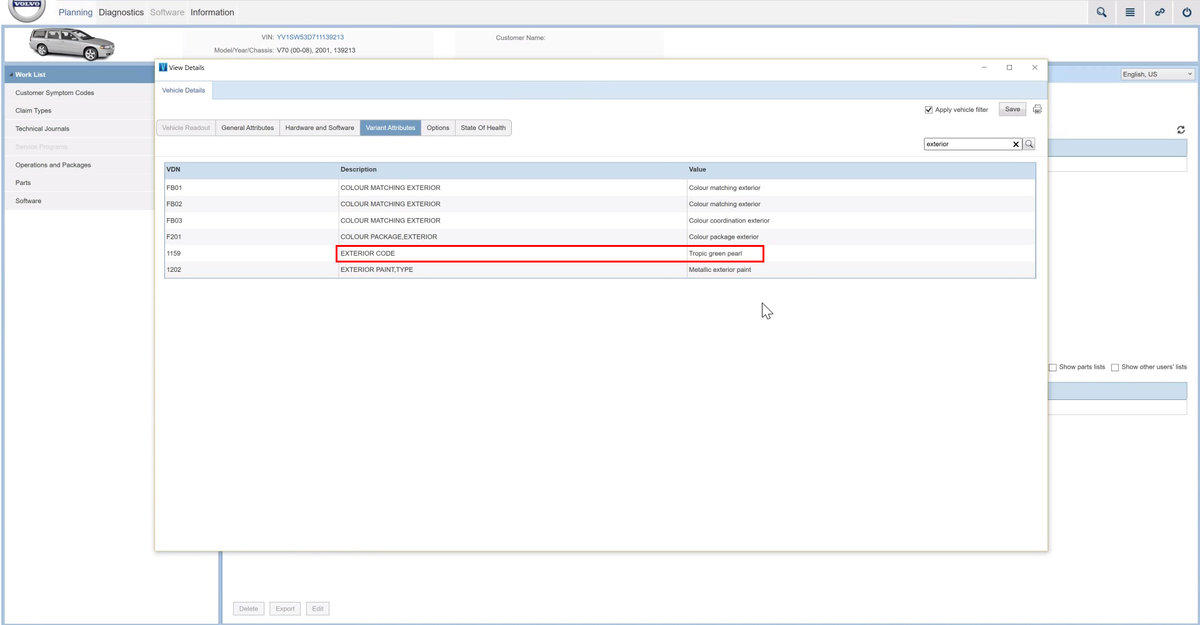Click the Save button
Viewport: 1200px width, 625px height.
[x=1012, y=109]
